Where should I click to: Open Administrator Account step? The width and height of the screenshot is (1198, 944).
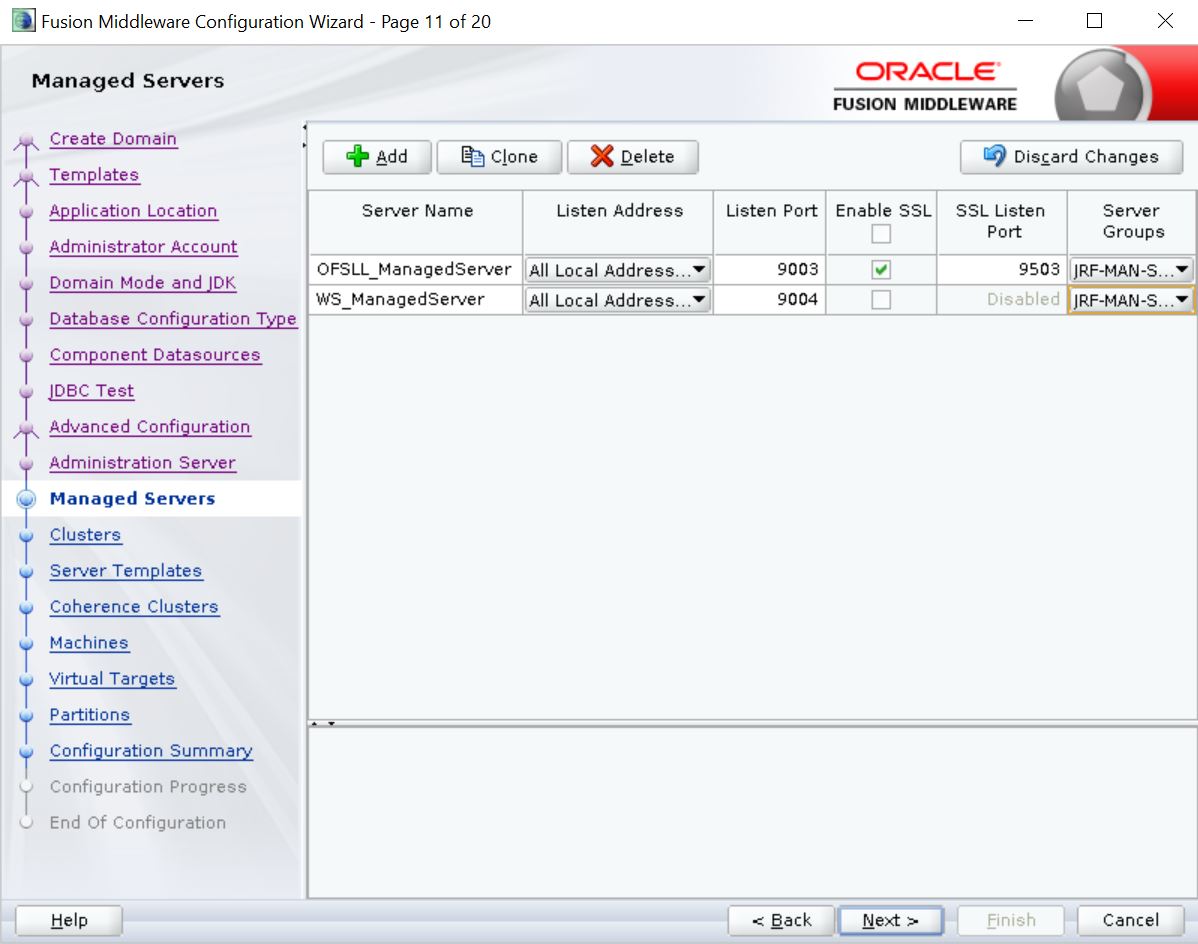(144, 247)
